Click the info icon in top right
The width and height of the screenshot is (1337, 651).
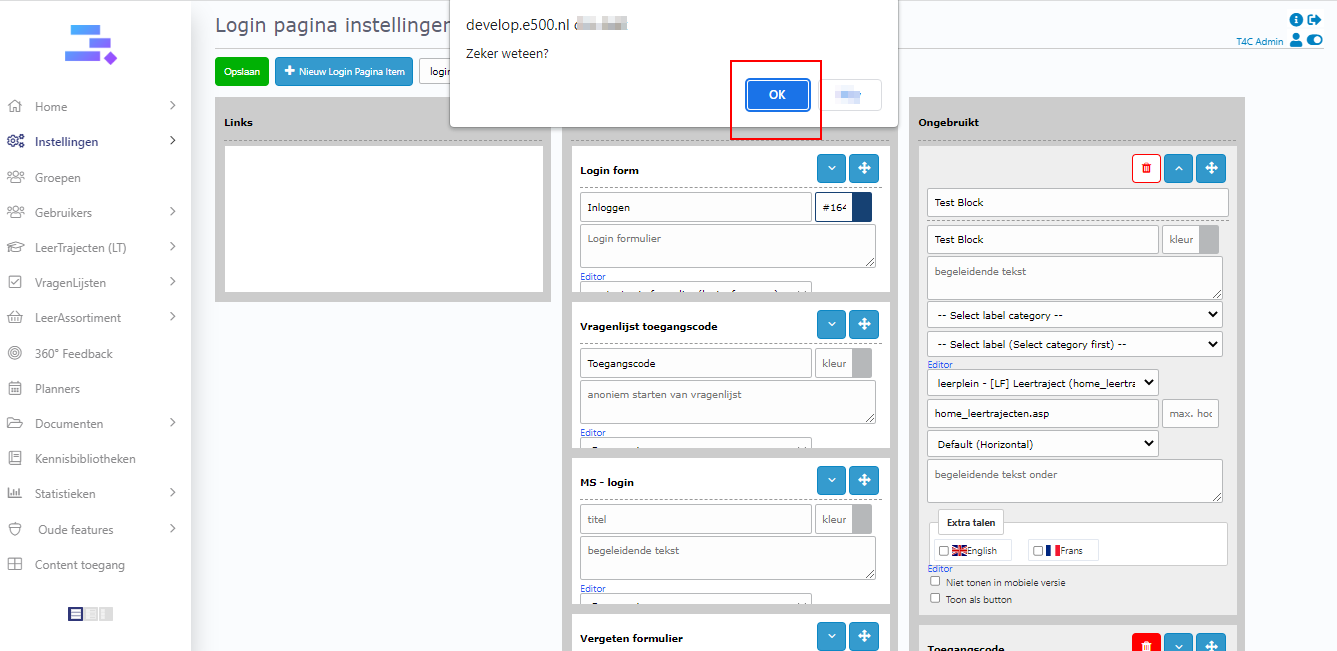(x=1296, y=20)
